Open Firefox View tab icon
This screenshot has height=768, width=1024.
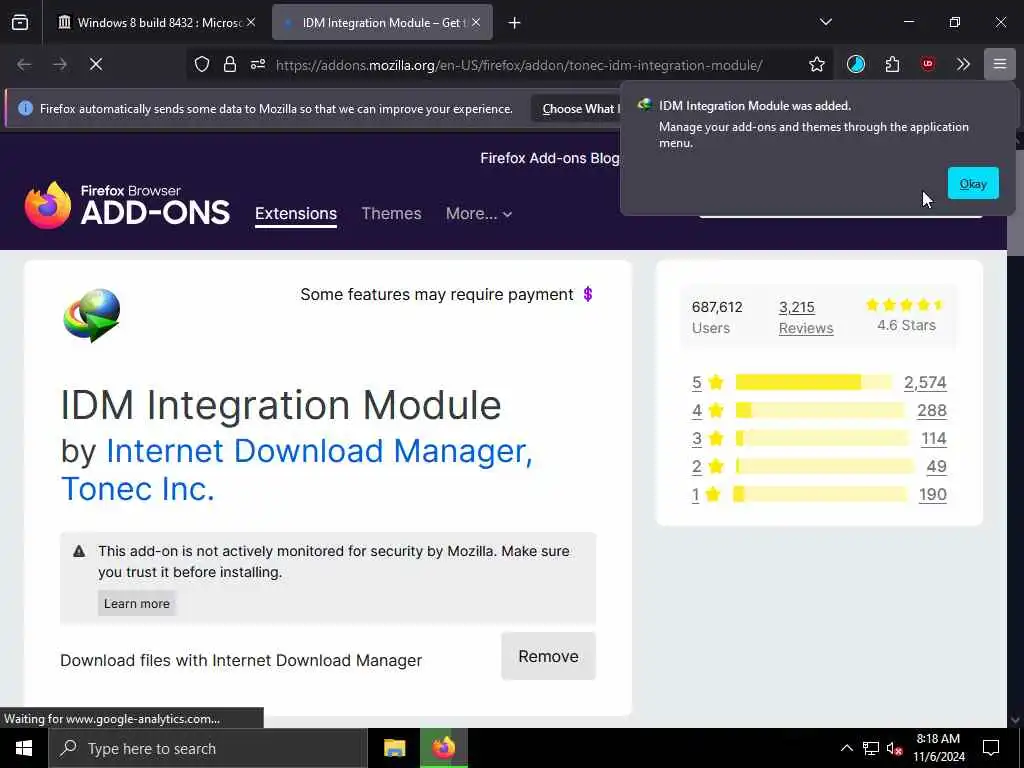pos(20,23)
